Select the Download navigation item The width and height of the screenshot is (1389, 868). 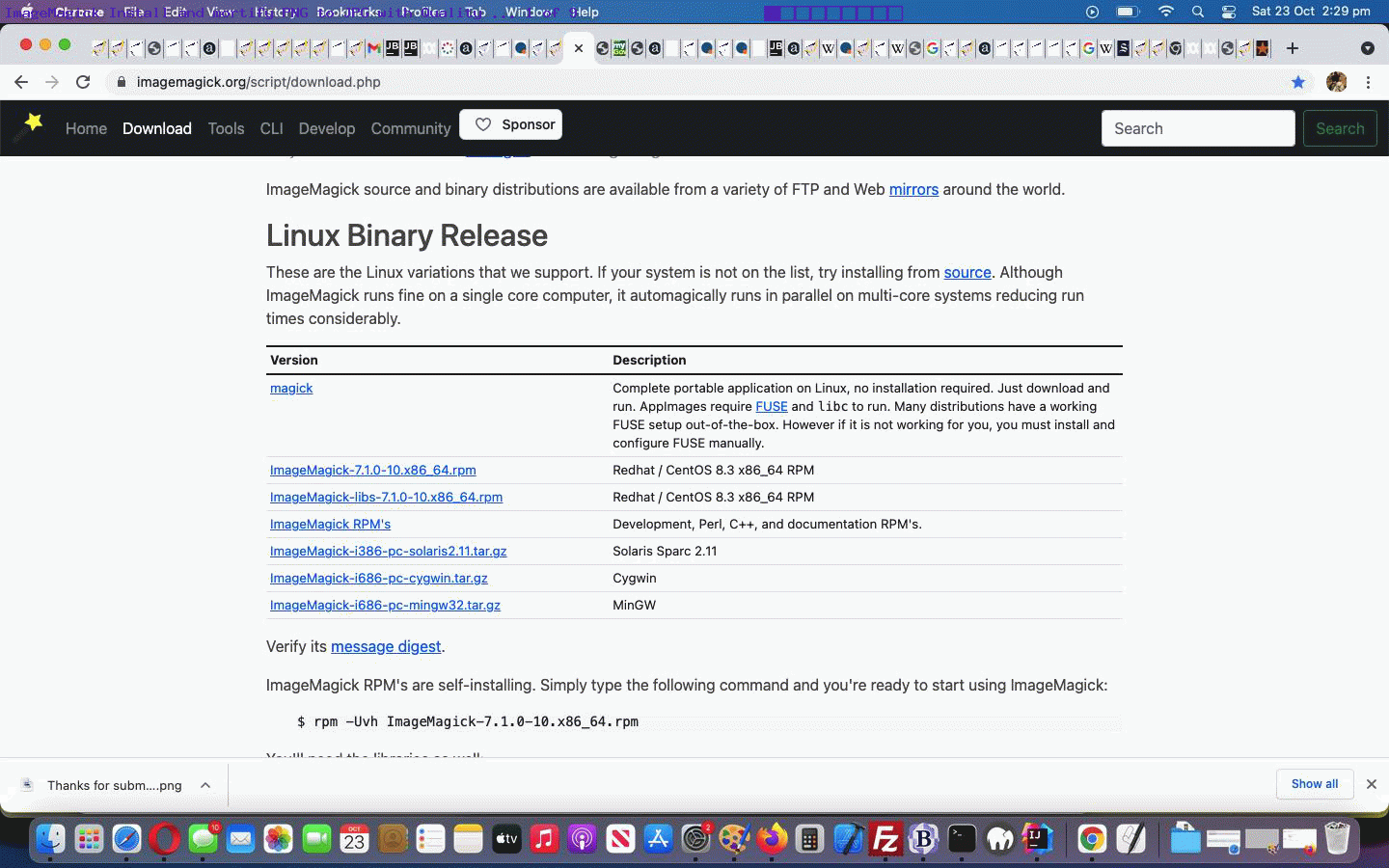pos(157,128)
